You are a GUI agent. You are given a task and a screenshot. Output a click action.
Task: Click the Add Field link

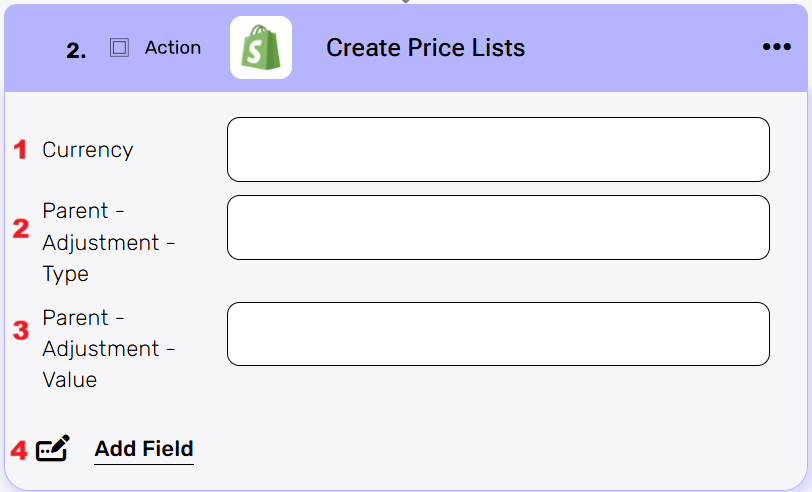coord(144,449)
